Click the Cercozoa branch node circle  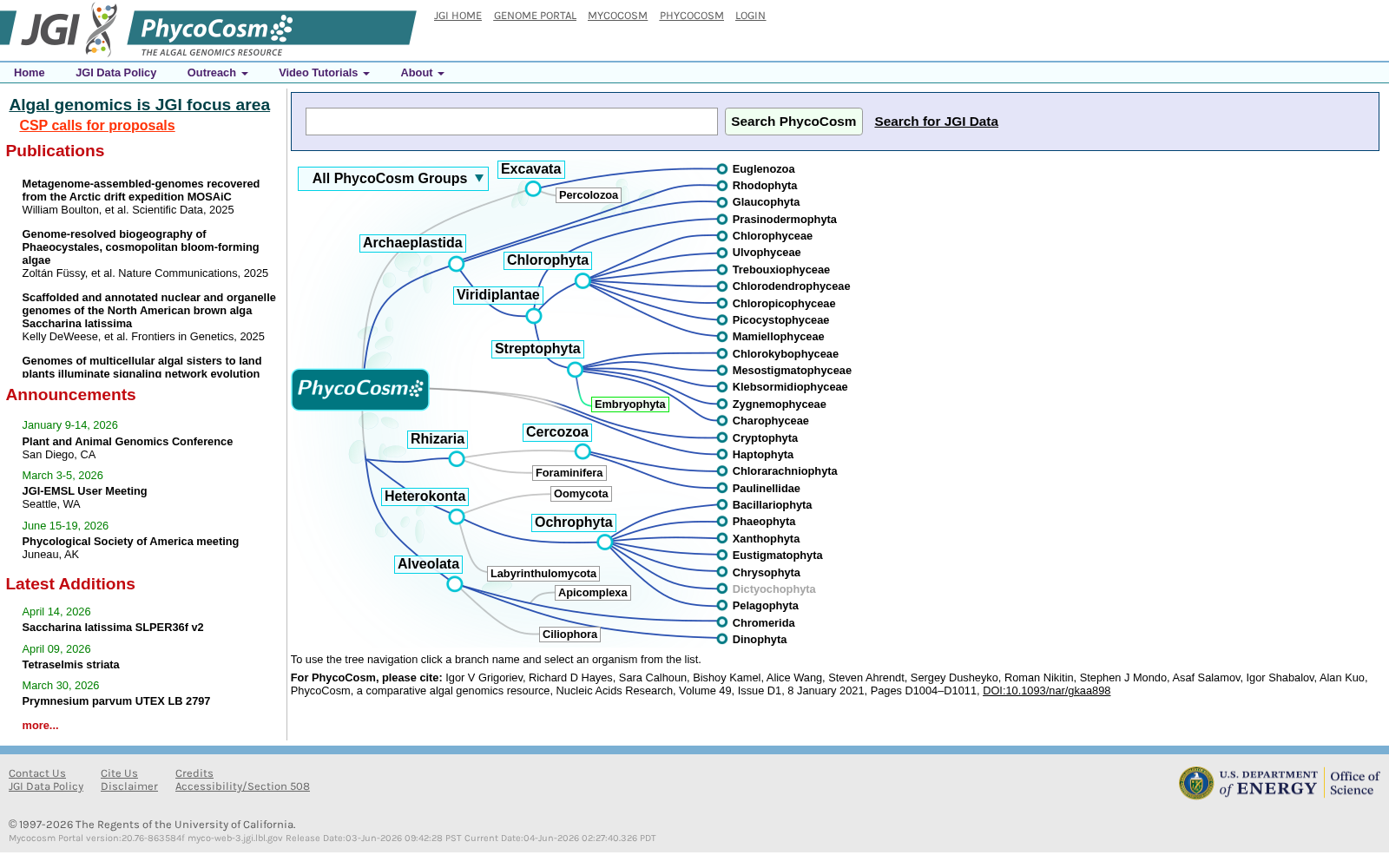[583, 451]
